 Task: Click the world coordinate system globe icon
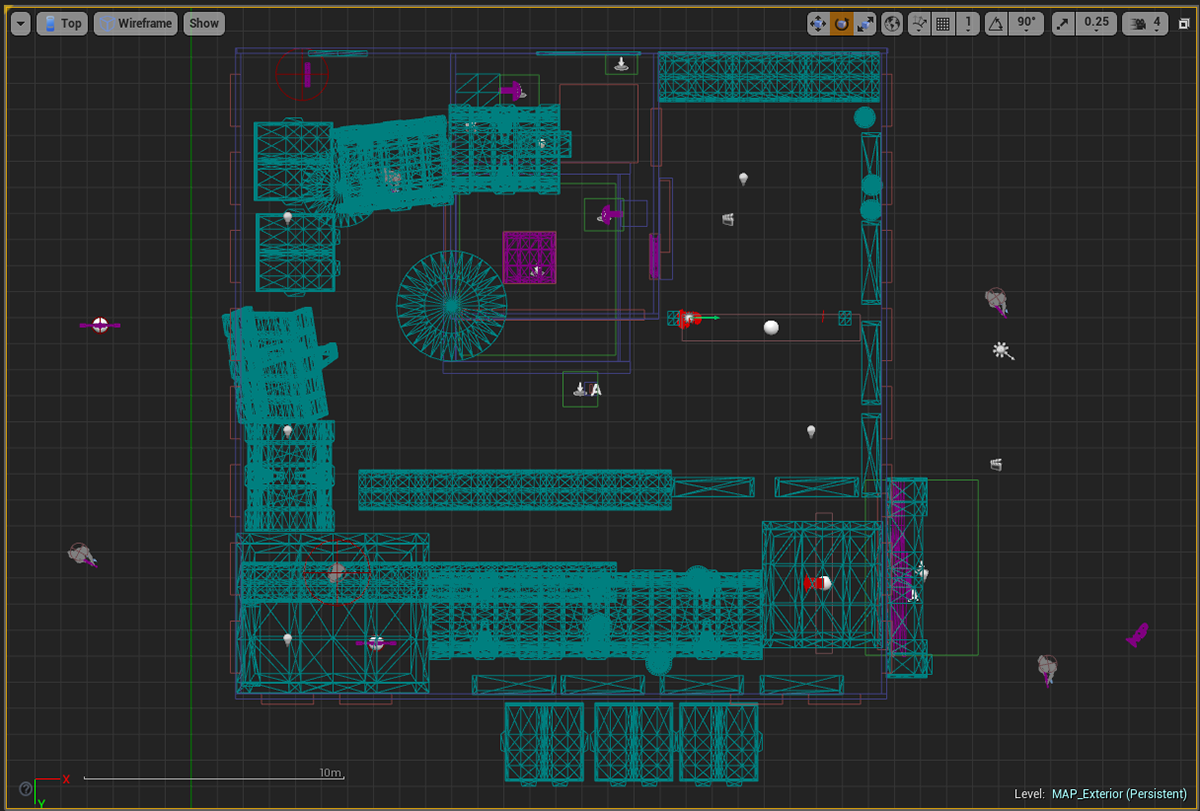pyautogui.click(x=892, y=23)
